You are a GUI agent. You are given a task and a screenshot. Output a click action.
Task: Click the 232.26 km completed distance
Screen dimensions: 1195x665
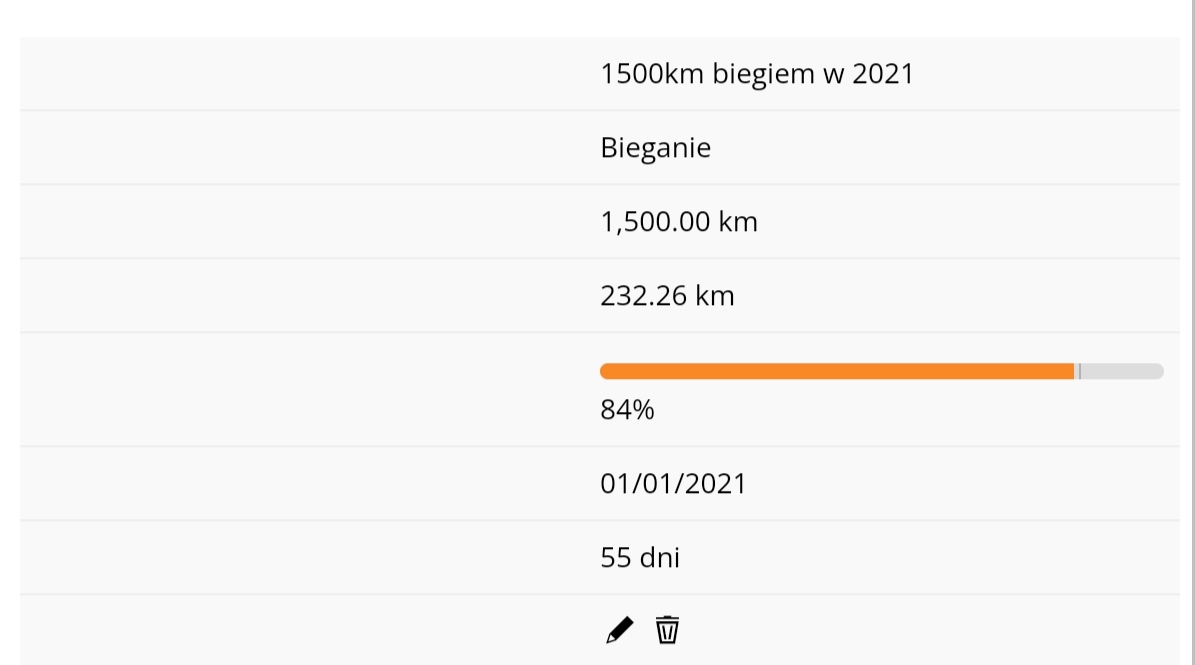pyautogui.click(x=667, y=296)
